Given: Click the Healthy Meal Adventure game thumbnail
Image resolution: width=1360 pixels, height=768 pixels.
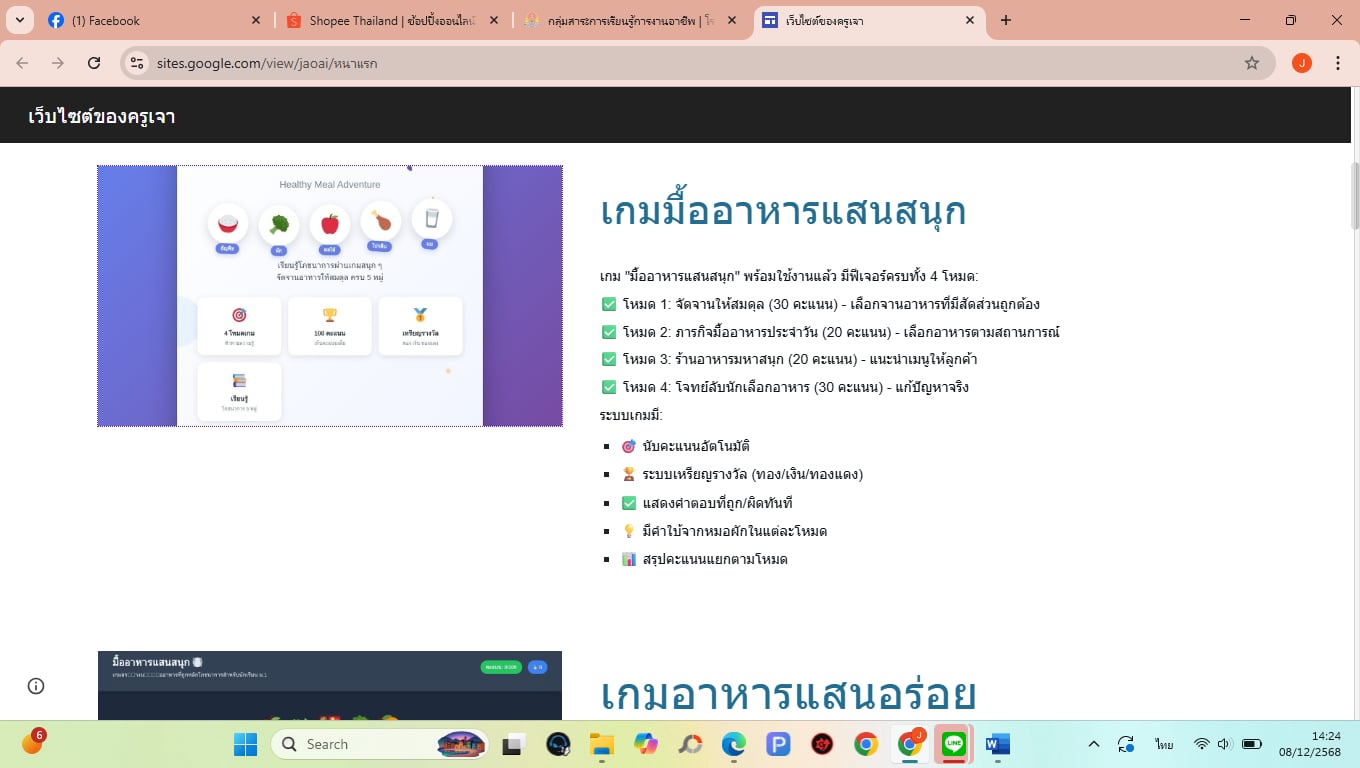Looking at the screenshot, I should pyautogui.click(x=330, y=296).
